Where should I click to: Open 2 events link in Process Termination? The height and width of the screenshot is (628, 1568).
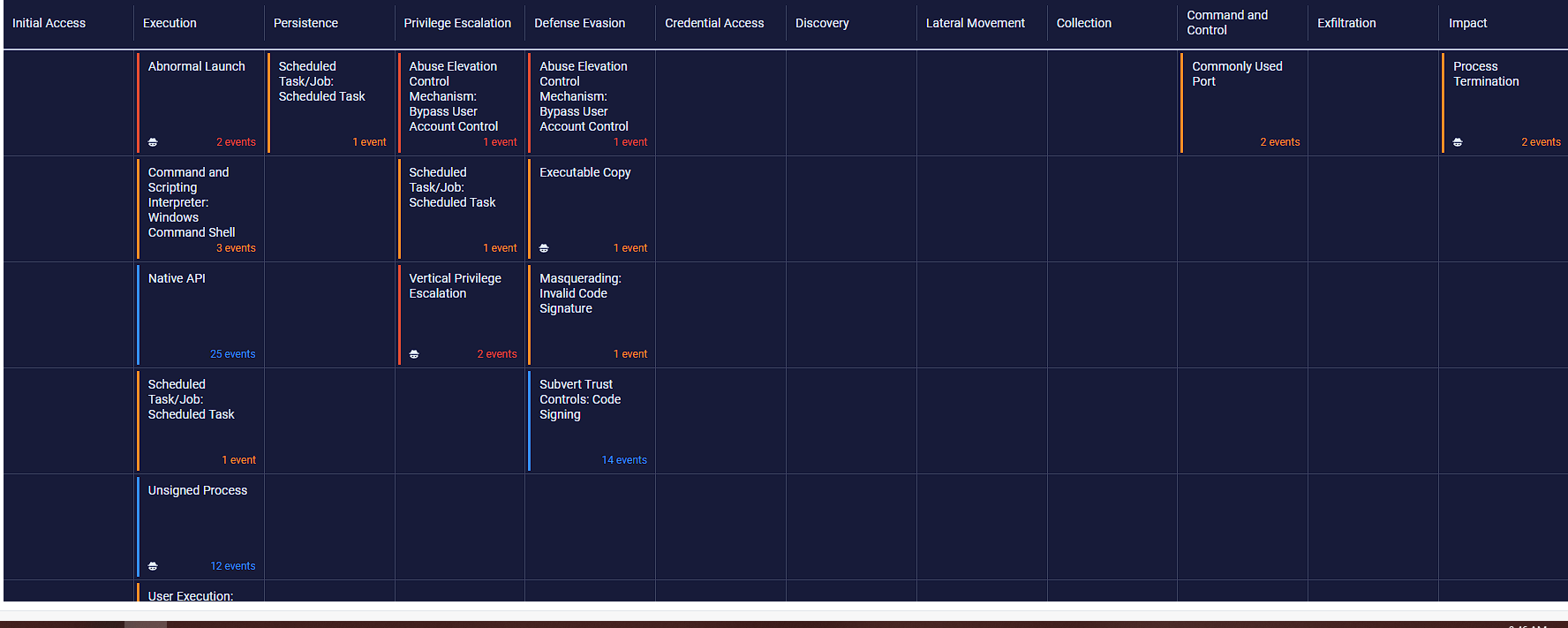(1541, 142)
